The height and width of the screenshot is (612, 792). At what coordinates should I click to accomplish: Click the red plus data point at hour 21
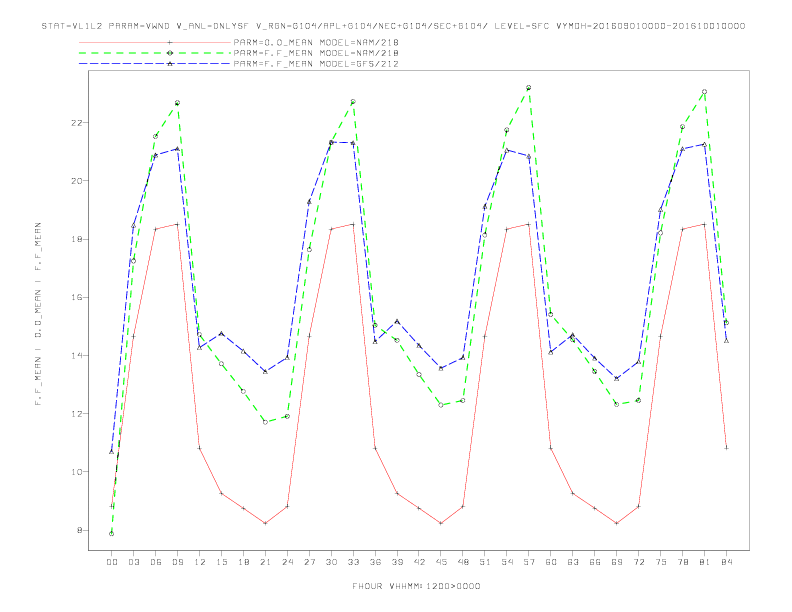(265, 523)
